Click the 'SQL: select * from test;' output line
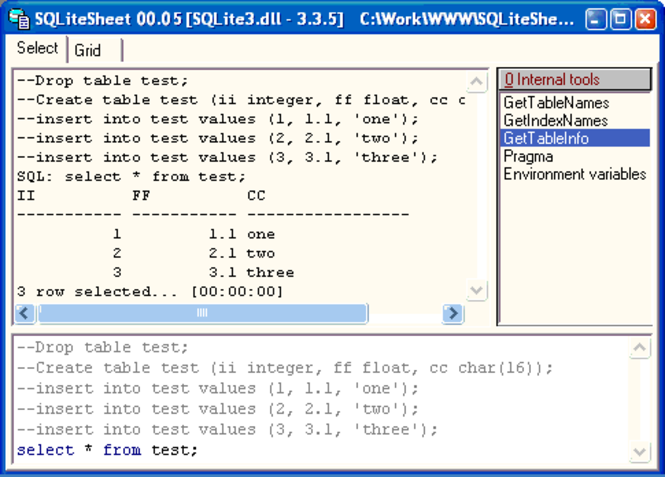 (x=131, y=176)
